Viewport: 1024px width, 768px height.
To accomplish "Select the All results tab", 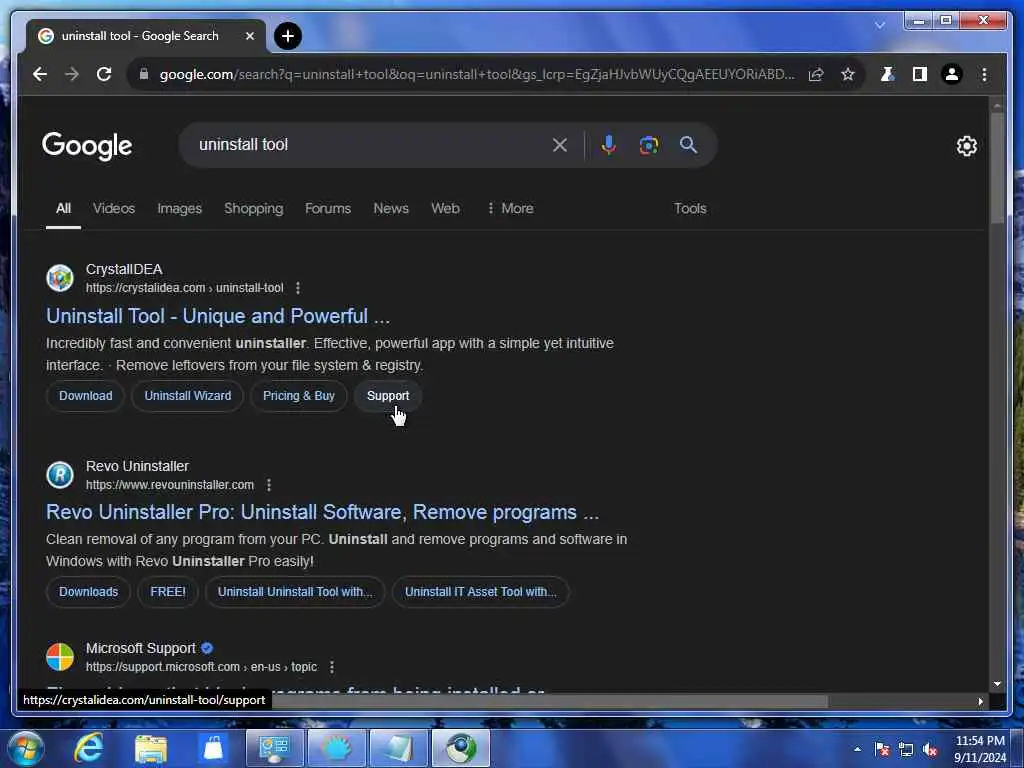I will coord(63,208).
